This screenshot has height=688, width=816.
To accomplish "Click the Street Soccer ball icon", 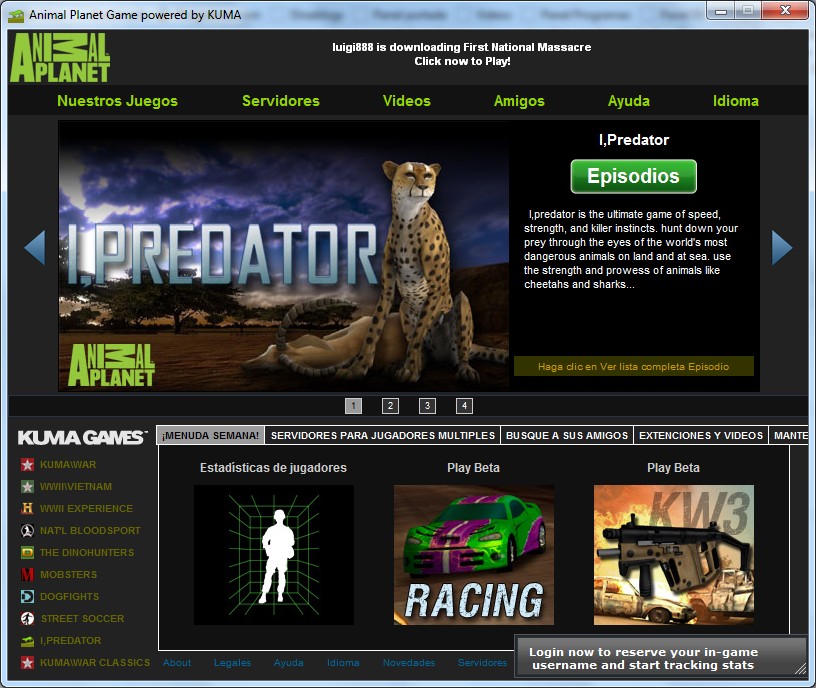I will point(27,618).
